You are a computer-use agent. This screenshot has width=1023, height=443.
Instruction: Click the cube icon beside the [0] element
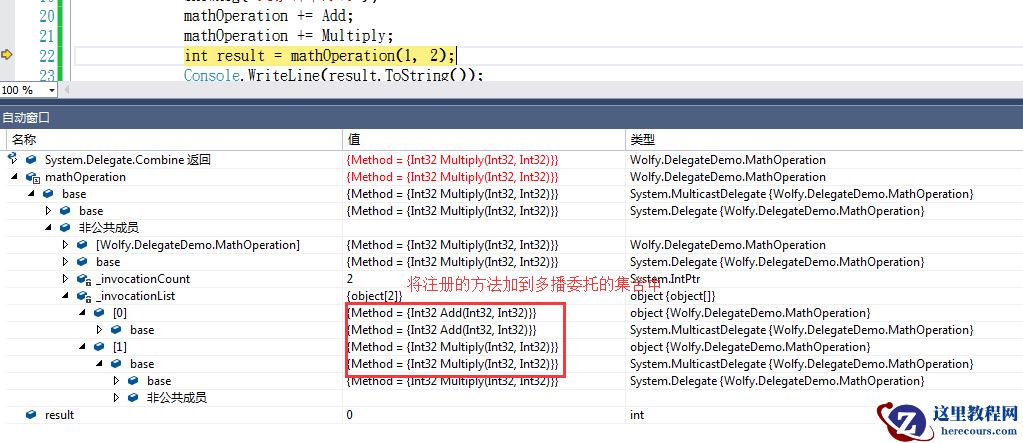click(99, 313)
